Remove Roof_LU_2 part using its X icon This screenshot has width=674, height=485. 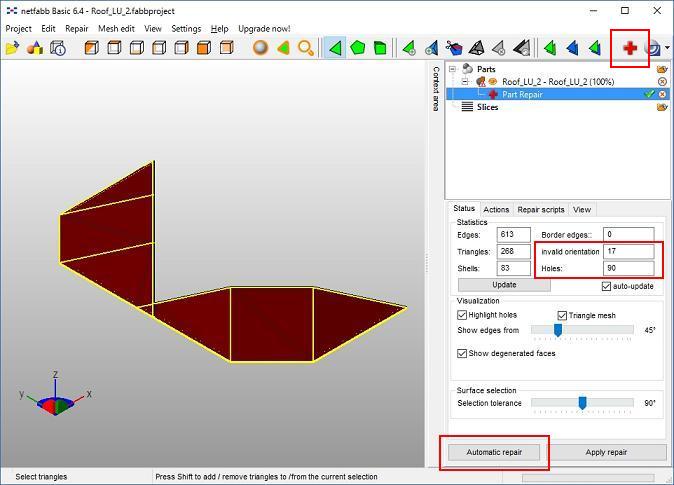coord(662,82)
